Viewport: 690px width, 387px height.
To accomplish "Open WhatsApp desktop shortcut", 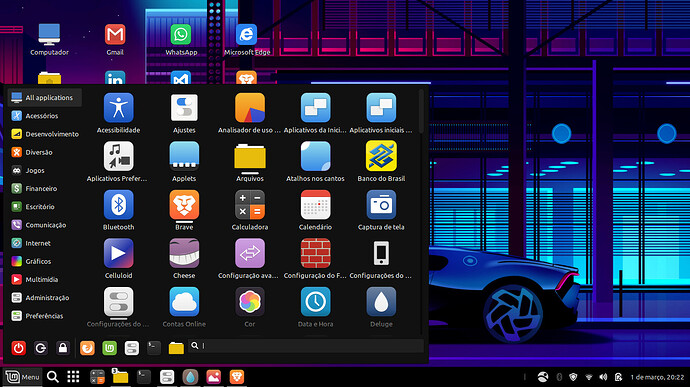I will coord(181,40).
